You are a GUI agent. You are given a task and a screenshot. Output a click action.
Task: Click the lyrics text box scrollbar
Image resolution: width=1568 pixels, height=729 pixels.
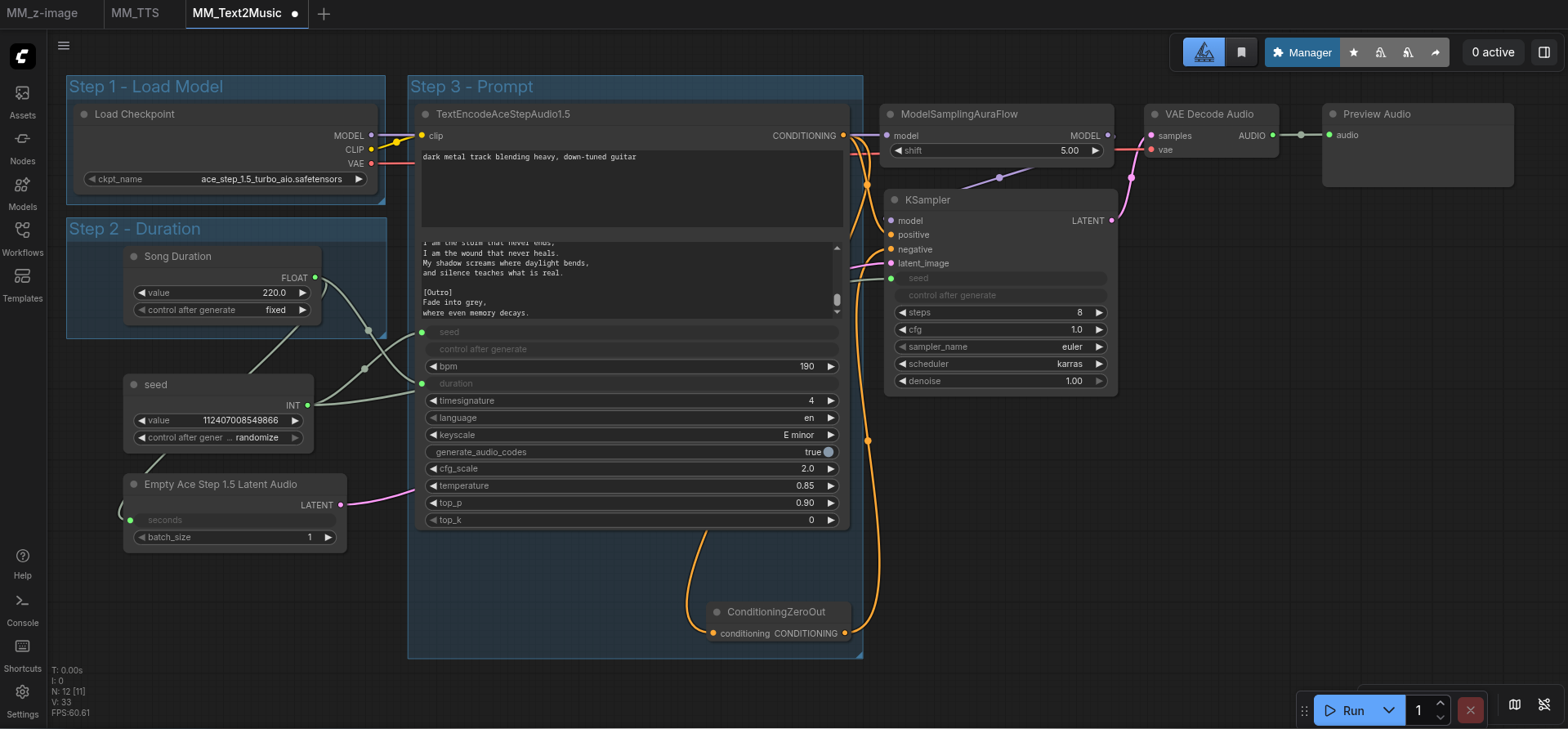tap(837, 299)
